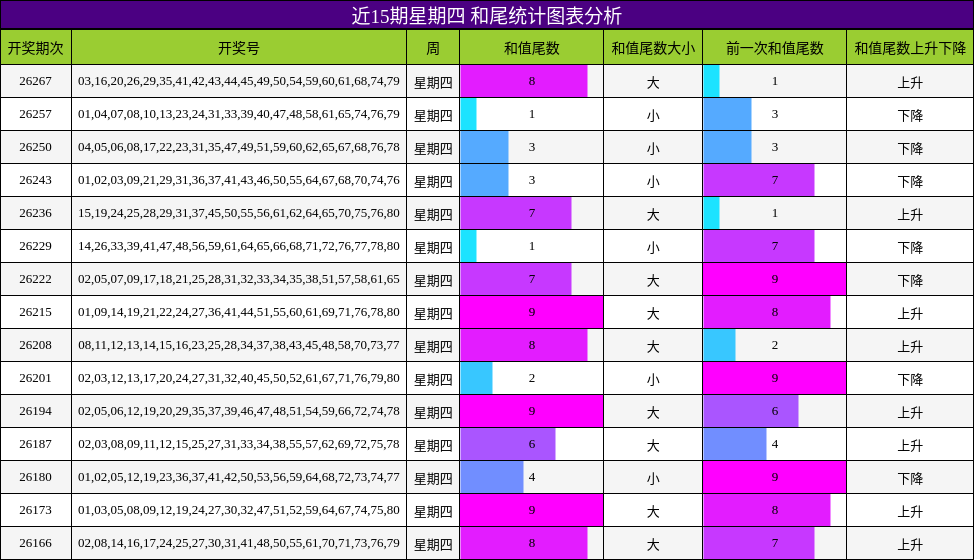Click draw numbers starting 15,19,24,25,28
Viewport: 974px width, 560px height.
point(239,213)
